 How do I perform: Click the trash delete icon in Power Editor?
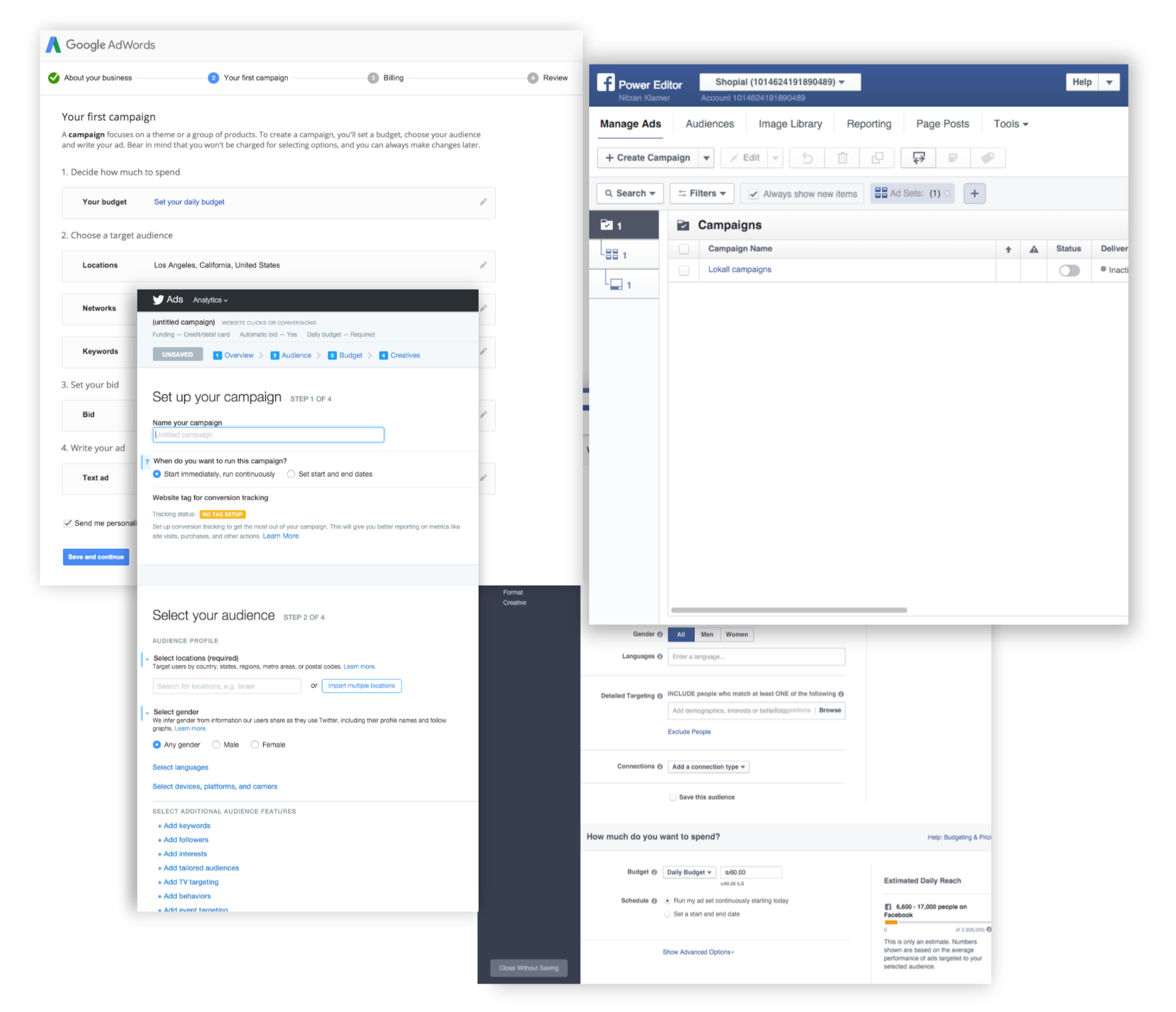pos(842,158)
